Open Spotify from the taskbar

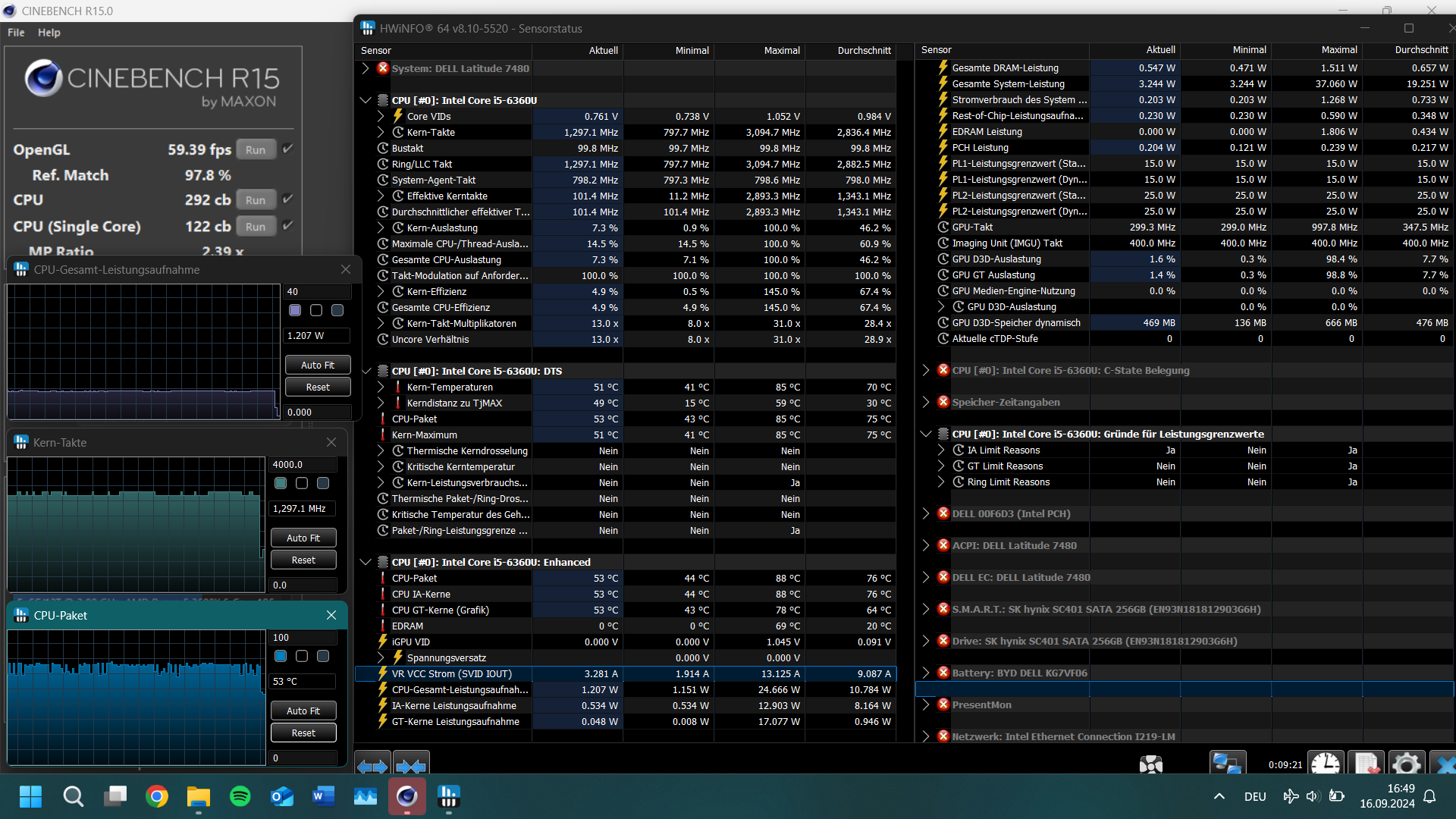[240, 796]
